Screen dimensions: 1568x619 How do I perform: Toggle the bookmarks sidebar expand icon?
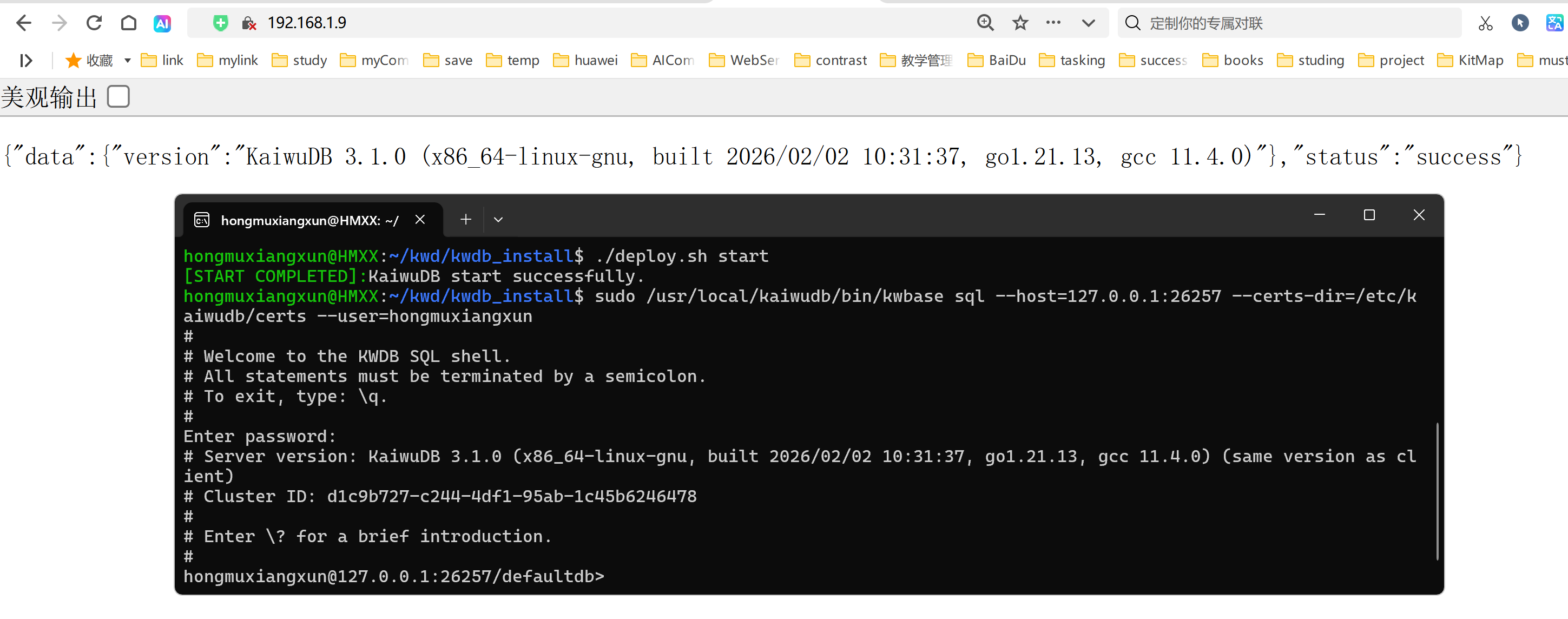click(x=25, y=60)
